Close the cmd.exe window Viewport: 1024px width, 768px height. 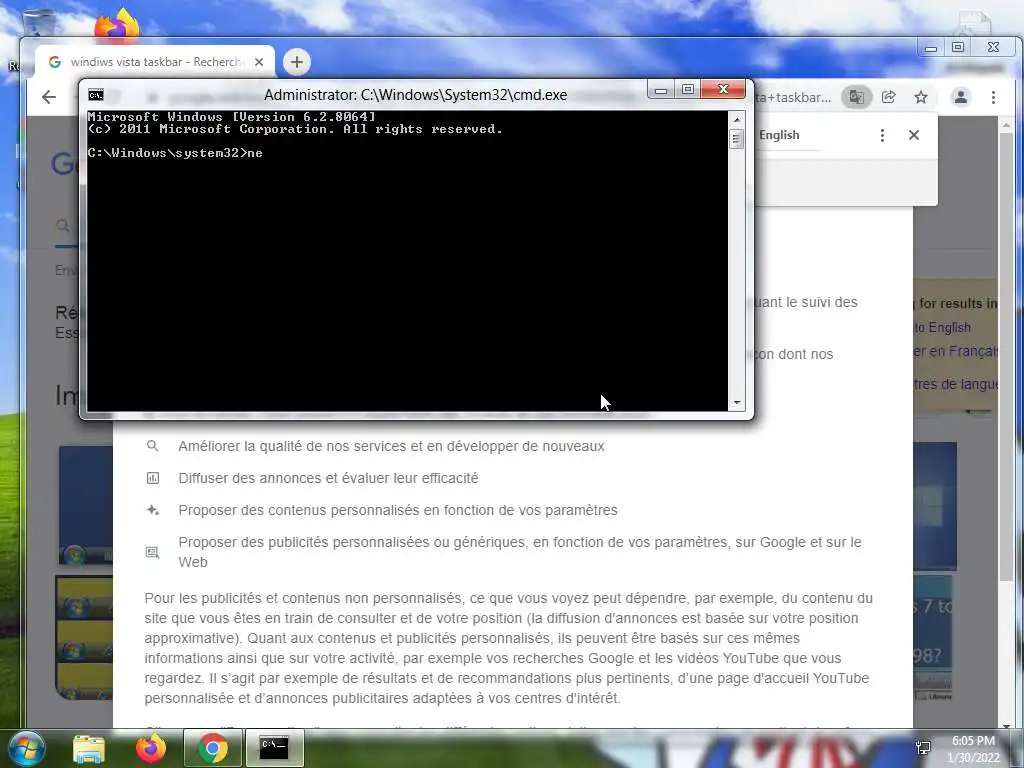coord(723,89)
